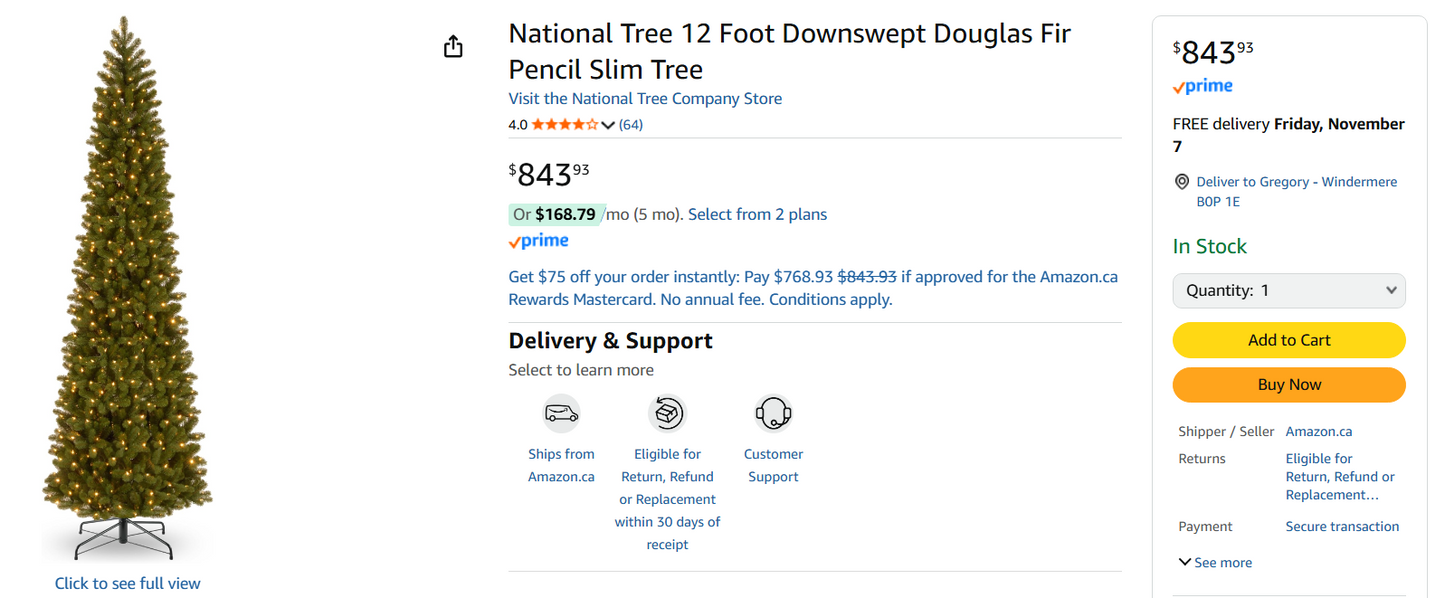Expand the See more section in buy box

1214,562
